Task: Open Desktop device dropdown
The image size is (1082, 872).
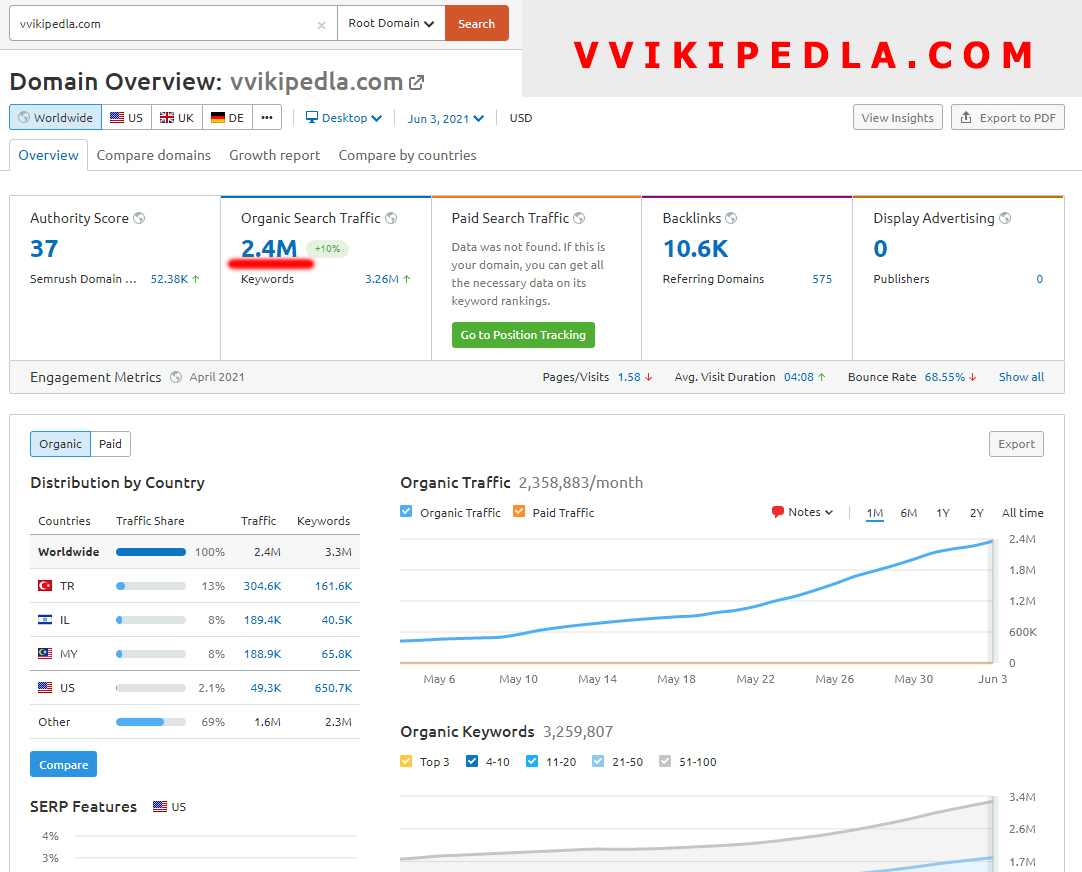Action: coord(344,118)
